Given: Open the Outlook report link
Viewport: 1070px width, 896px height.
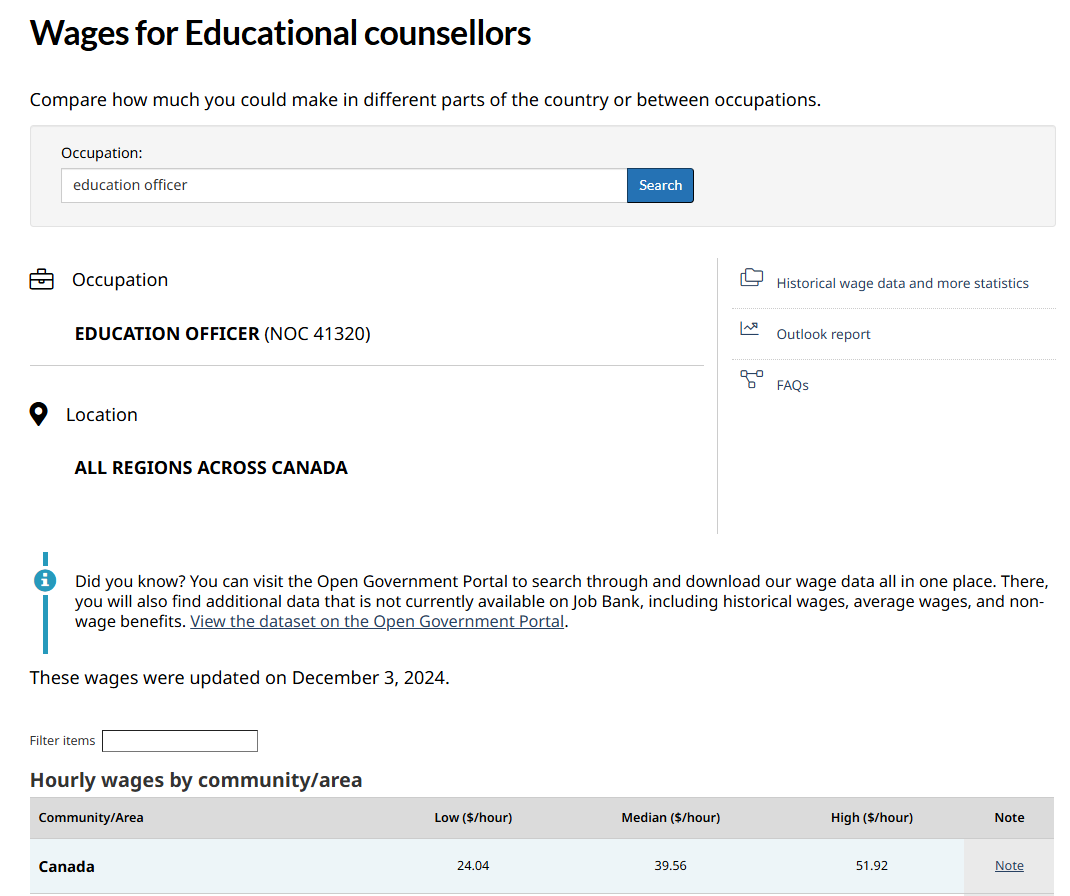Looking at the screenshot, I should [x=823, y=334].
